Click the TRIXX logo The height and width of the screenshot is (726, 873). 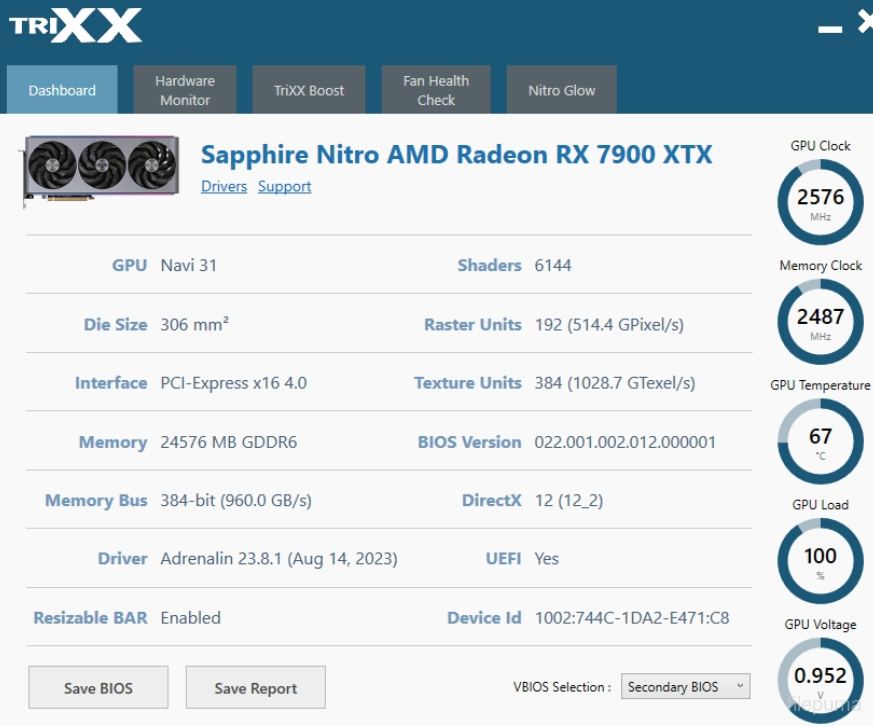coord(76,26)
